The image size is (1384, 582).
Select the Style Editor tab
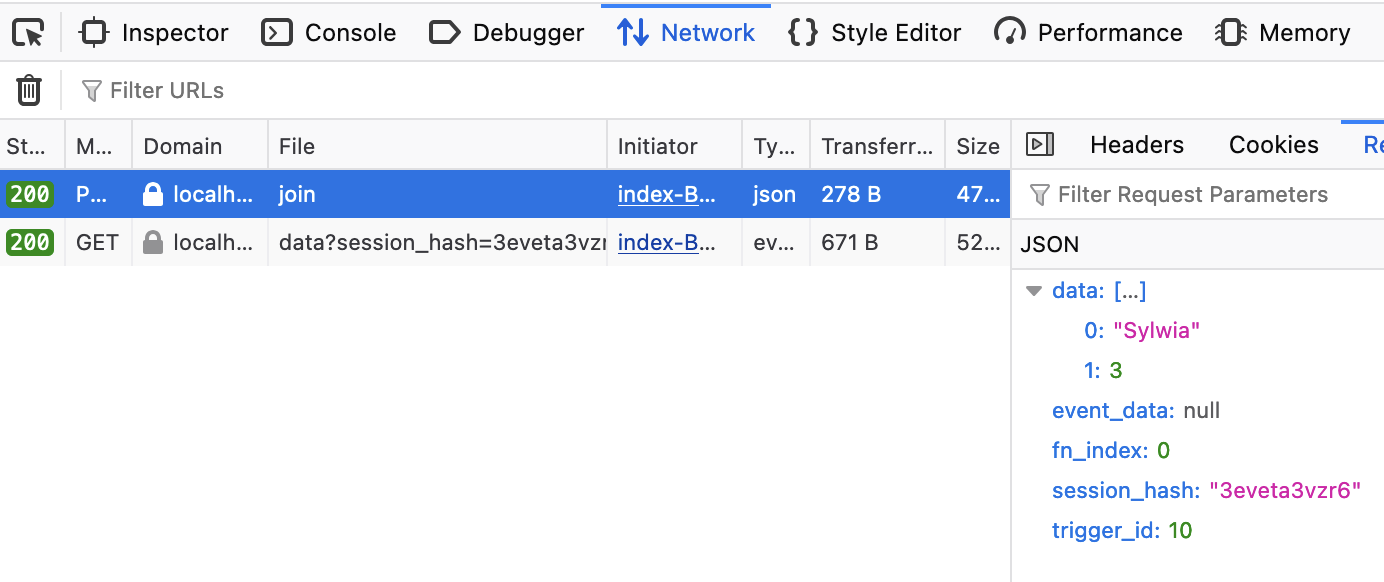(x=875, y=33)
